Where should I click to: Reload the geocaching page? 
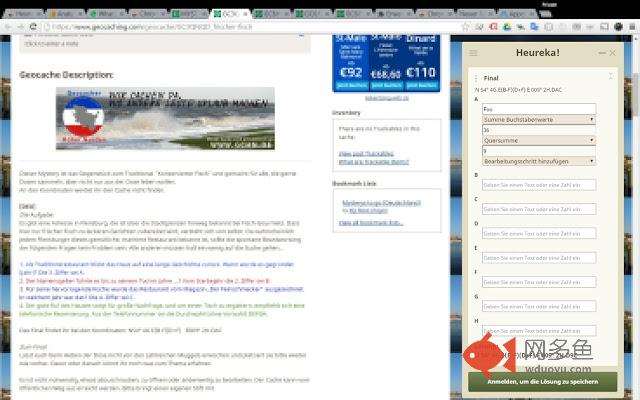[x=33, y=27]
